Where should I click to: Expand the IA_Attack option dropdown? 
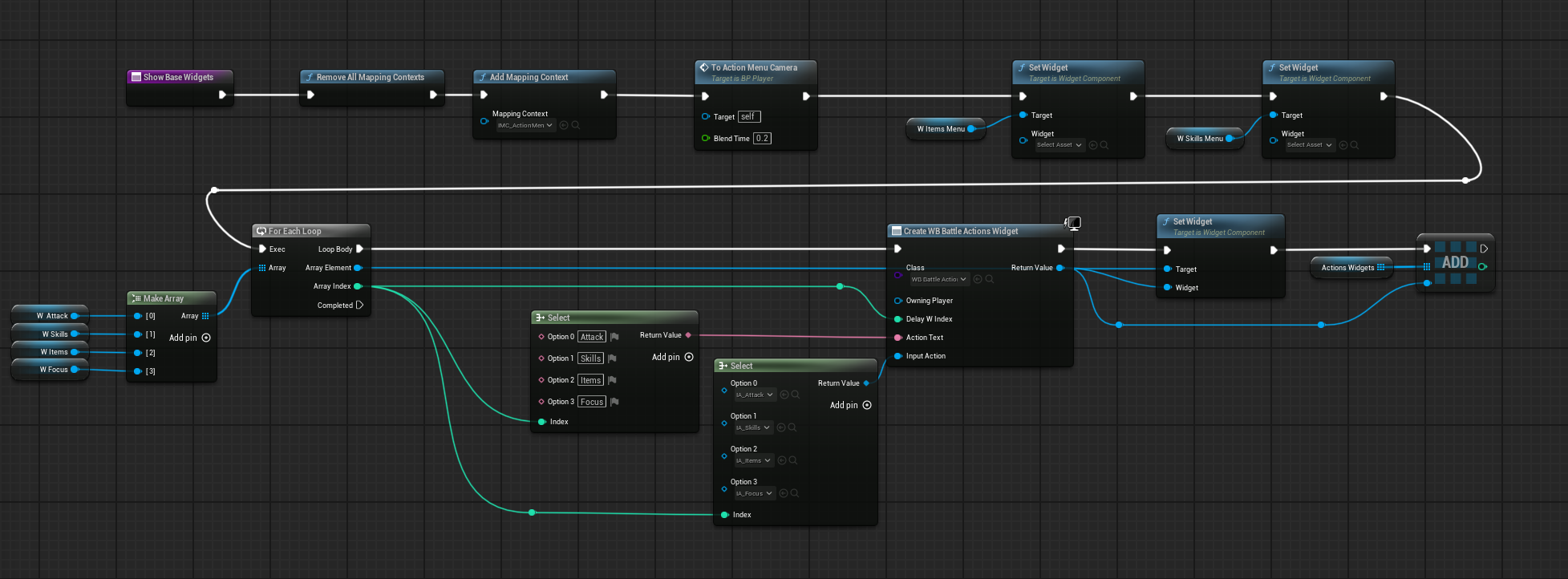(x=755, y=395)
